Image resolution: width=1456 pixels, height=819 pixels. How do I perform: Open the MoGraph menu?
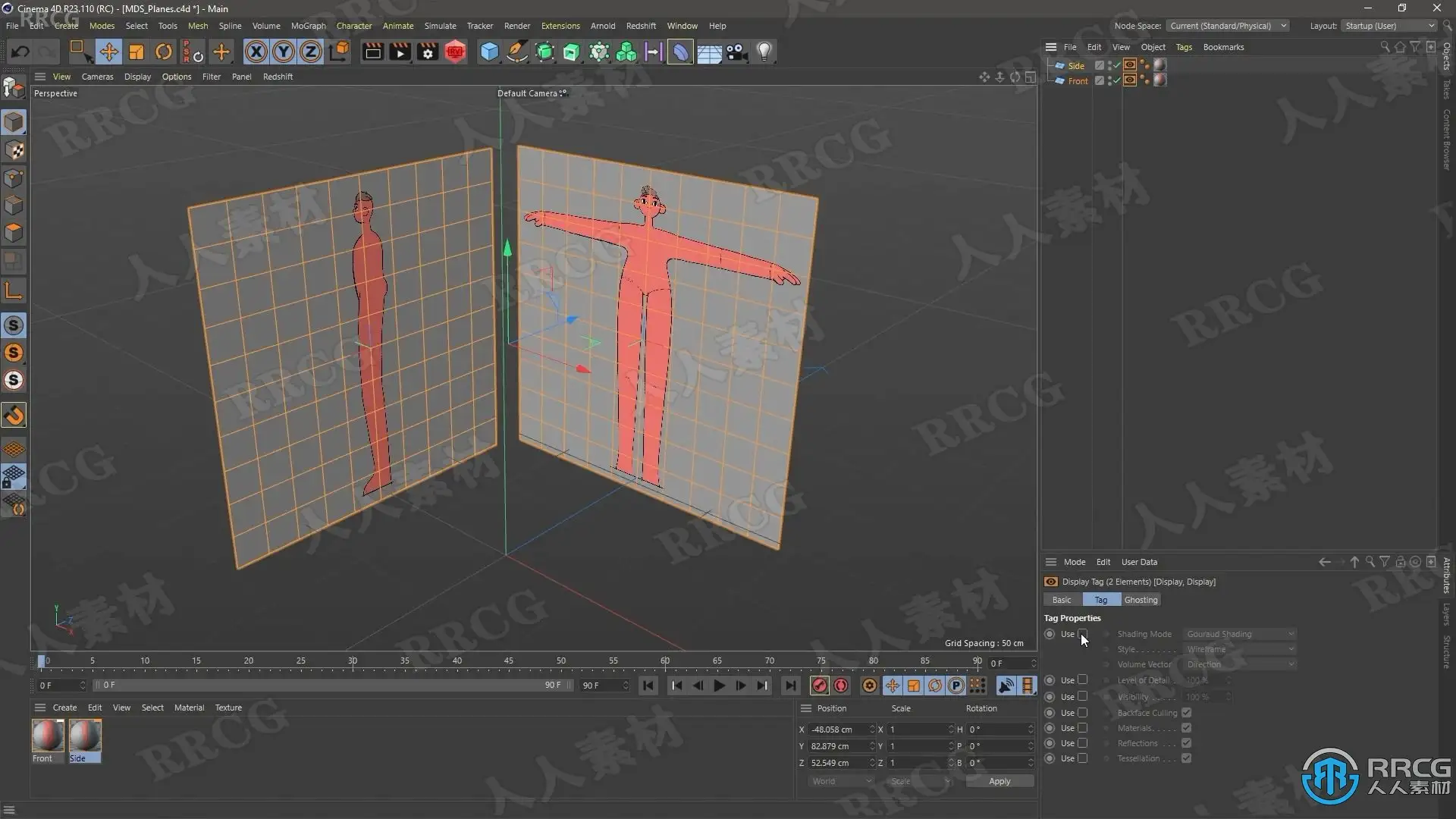coord(308,26)
